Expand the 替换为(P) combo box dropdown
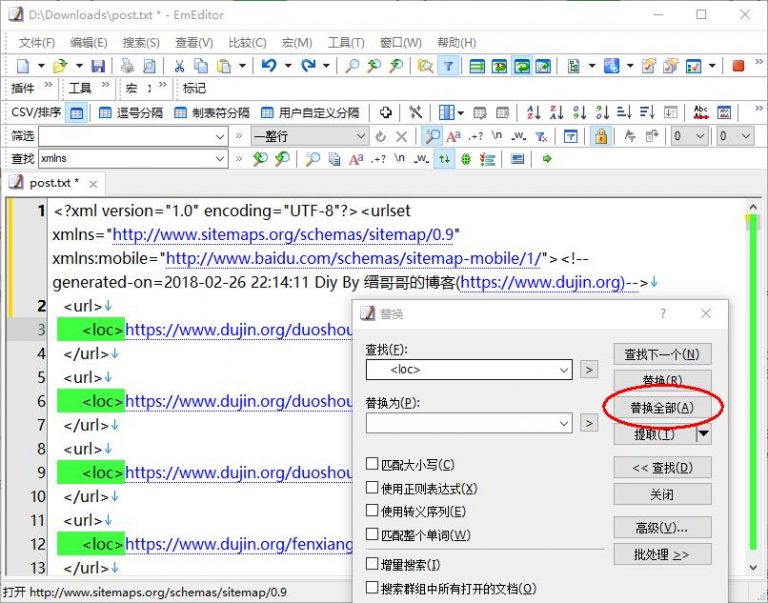 pyautogui.click(x=564, y=423)
